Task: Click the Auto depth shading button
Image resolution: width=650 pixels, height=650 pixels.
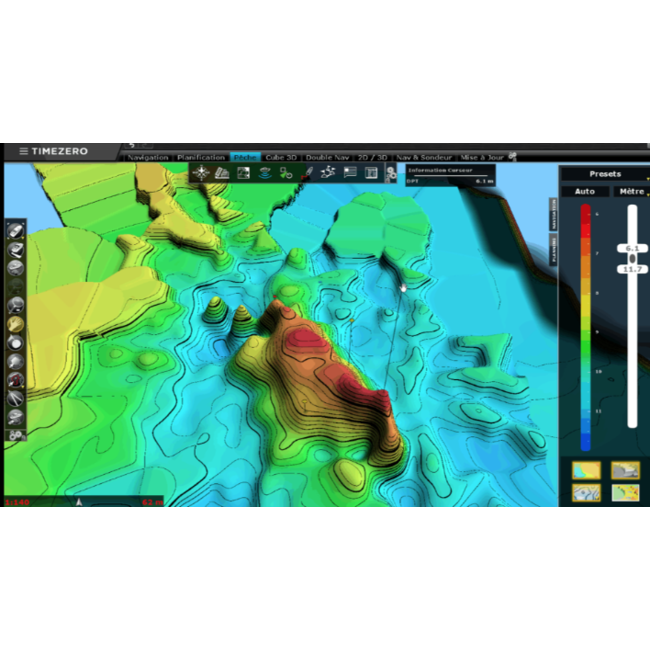Action: coord(585,192)
